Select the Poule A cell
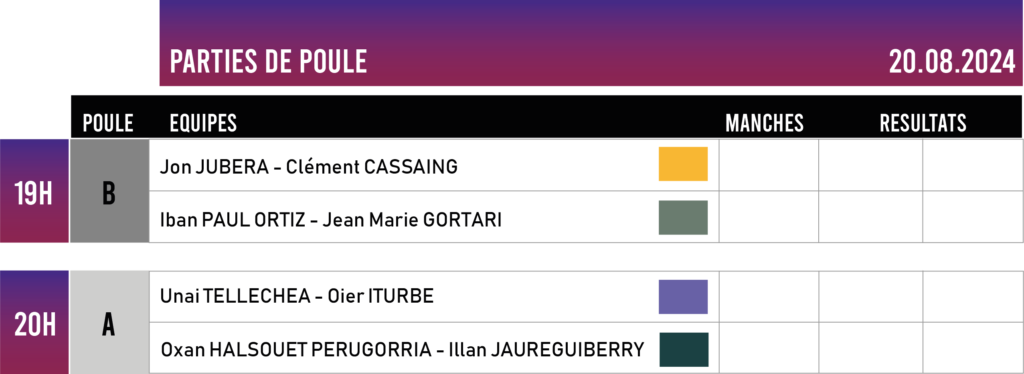 coord(109,323)
